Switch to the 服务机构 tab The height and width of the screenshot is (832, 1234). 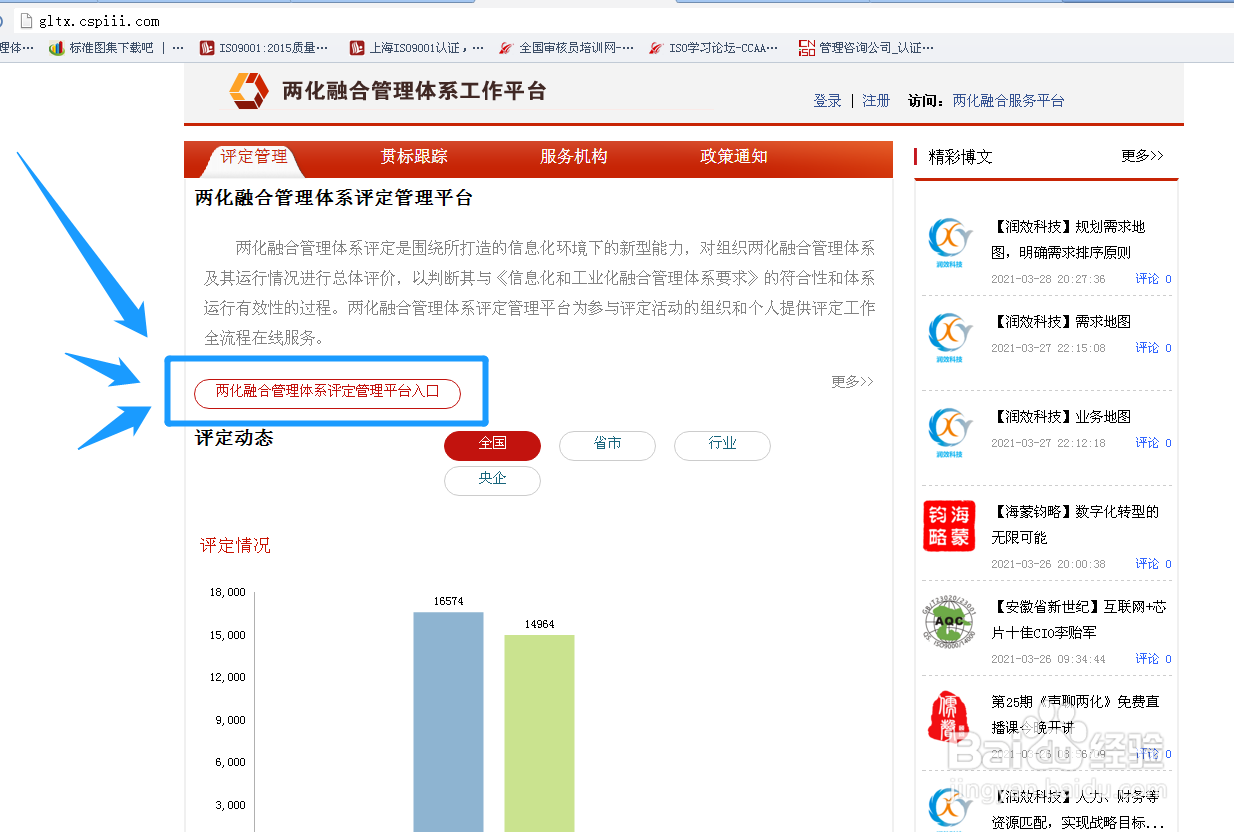tap(574, 157)
